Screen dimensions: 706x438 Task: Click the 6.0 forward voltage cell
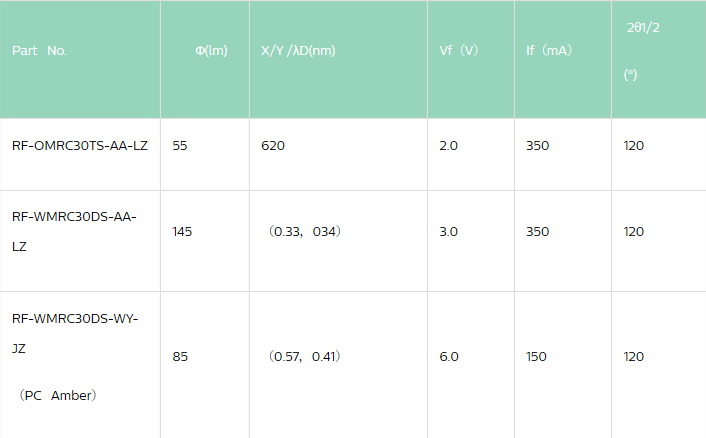[x=448, y=356]
